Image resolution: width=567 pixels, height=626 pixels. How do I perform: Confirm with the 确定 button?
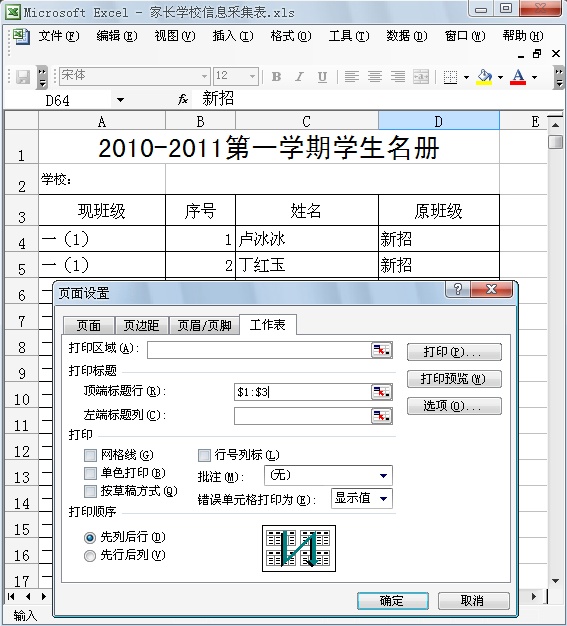tap(393, 600)
